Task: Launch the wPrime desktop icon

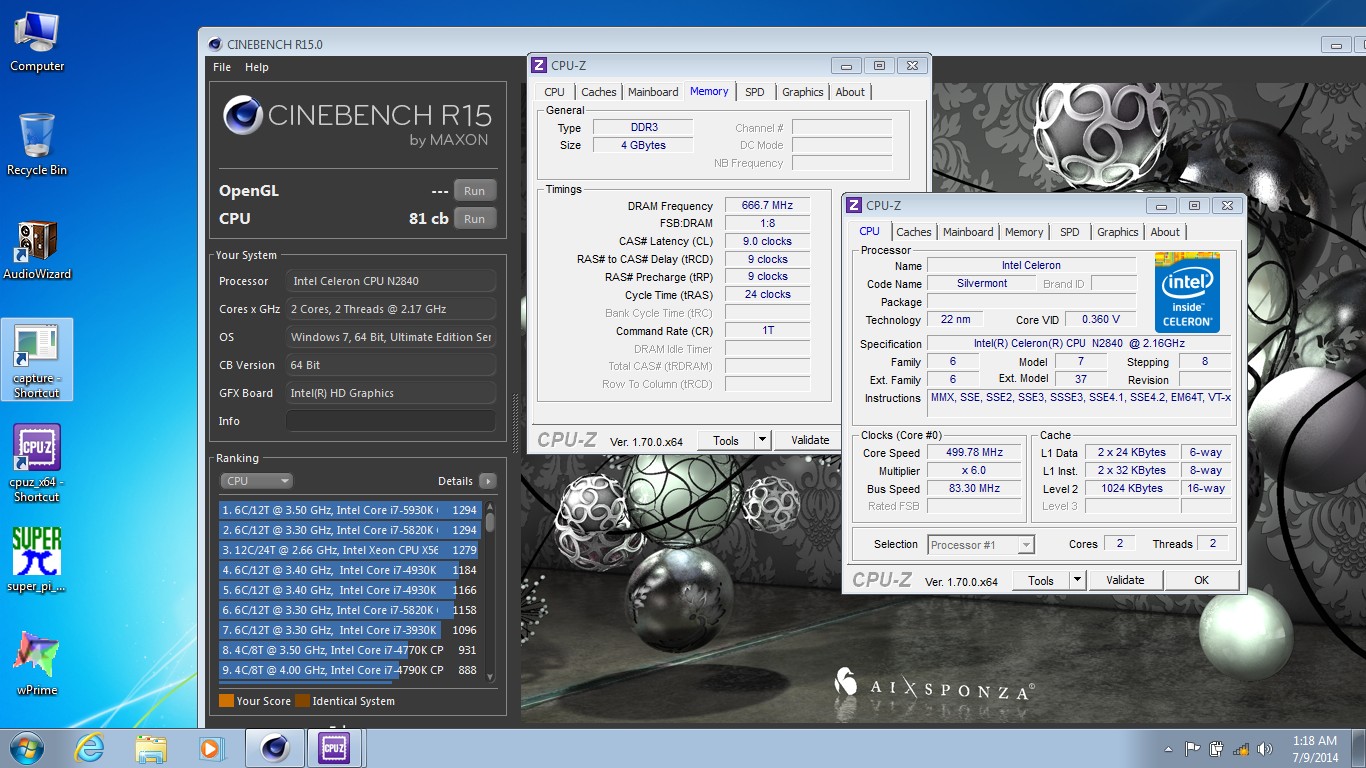Action: 37,663
